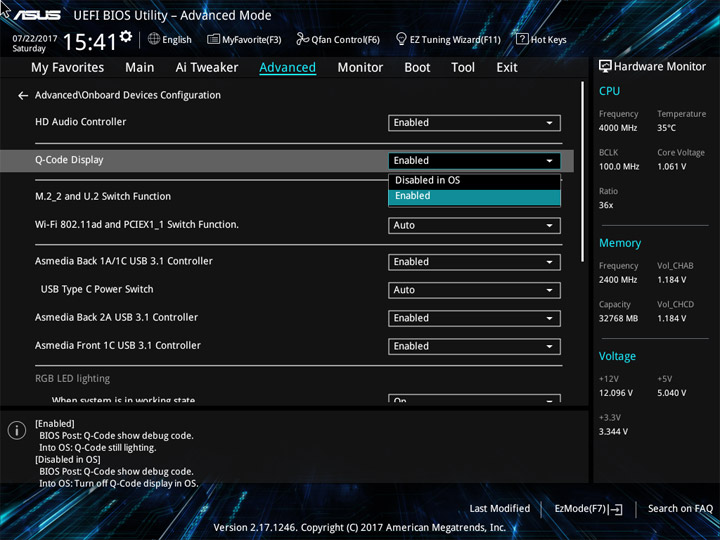
Task: Open Asmedia Back 1A/1C USB 3.1 dropdown
Action: (x=474, y=262)
